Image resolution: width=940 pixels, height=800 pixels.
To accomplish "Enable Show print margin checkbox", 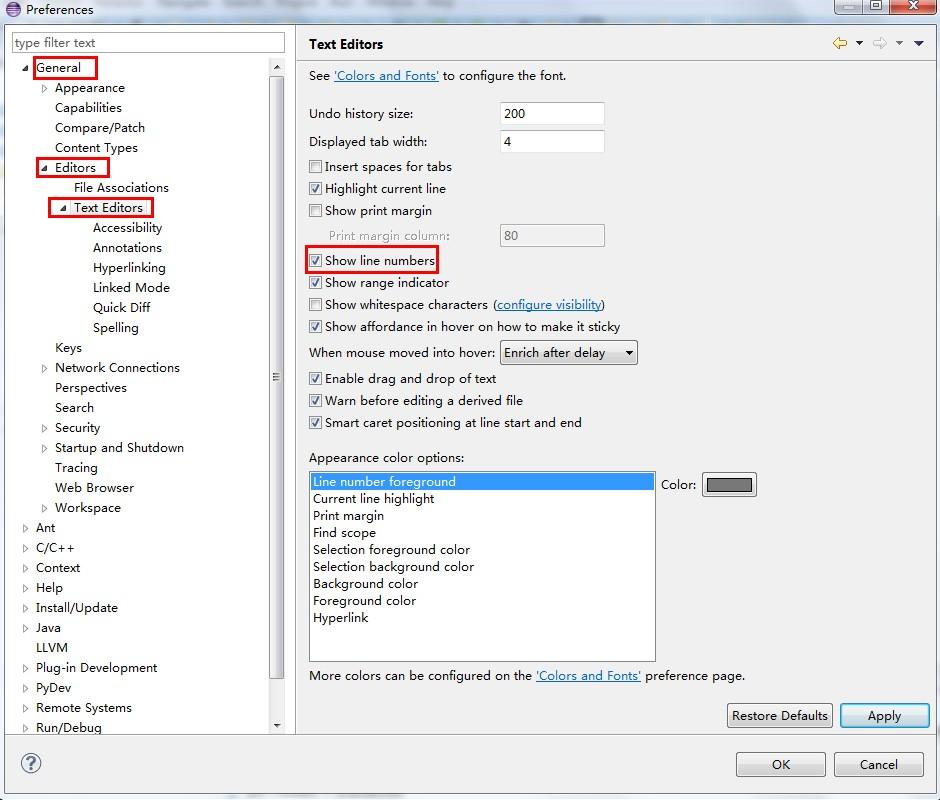I will pos(315,210).
